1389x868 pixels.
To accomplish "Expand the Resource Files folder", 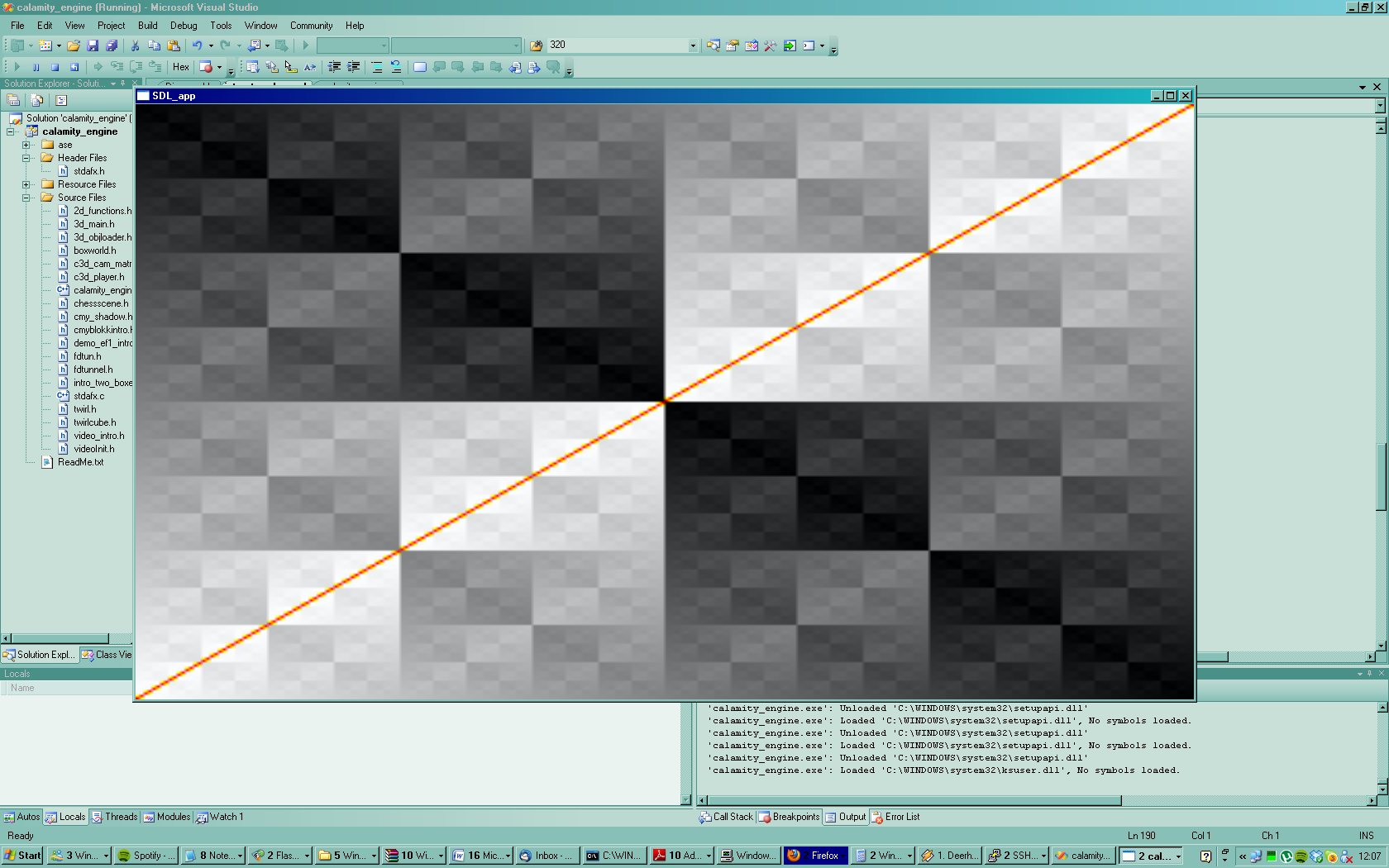I will coord(26,184).
